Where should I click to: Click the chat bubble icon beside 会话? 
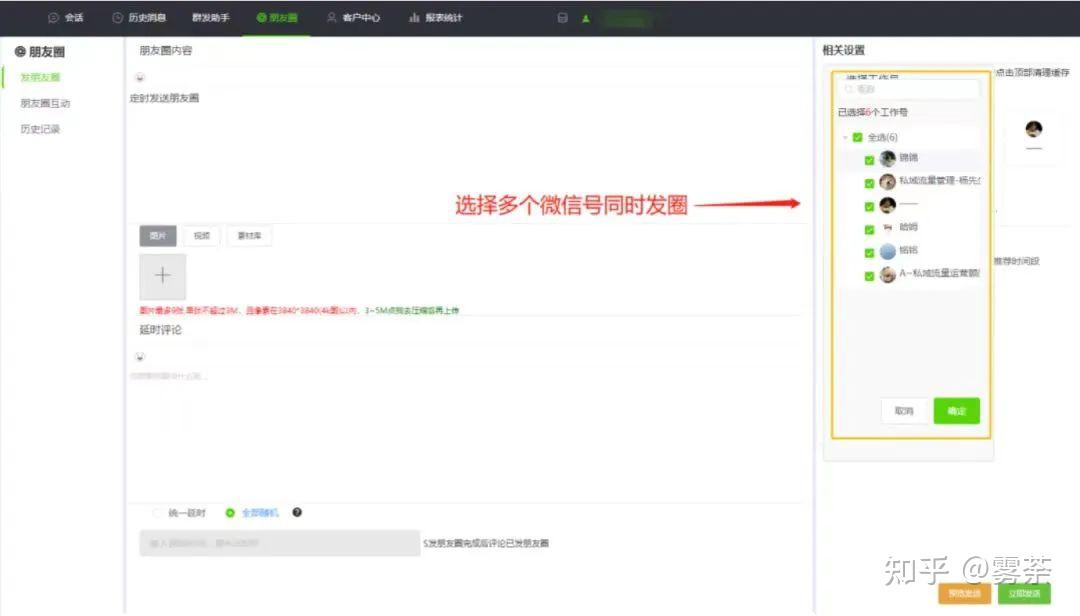click(54, 18)
